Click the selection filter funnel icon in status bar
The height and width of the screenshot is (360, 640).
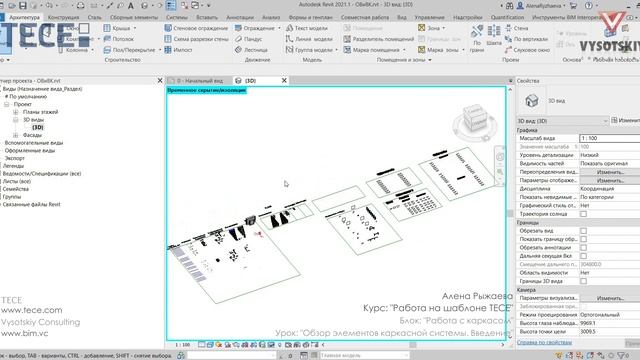coord(621,356)
